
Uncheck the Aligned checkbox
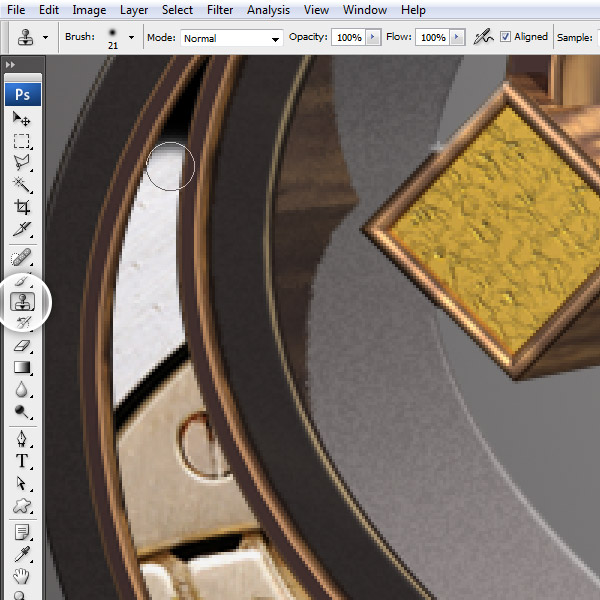click(505, 37)
